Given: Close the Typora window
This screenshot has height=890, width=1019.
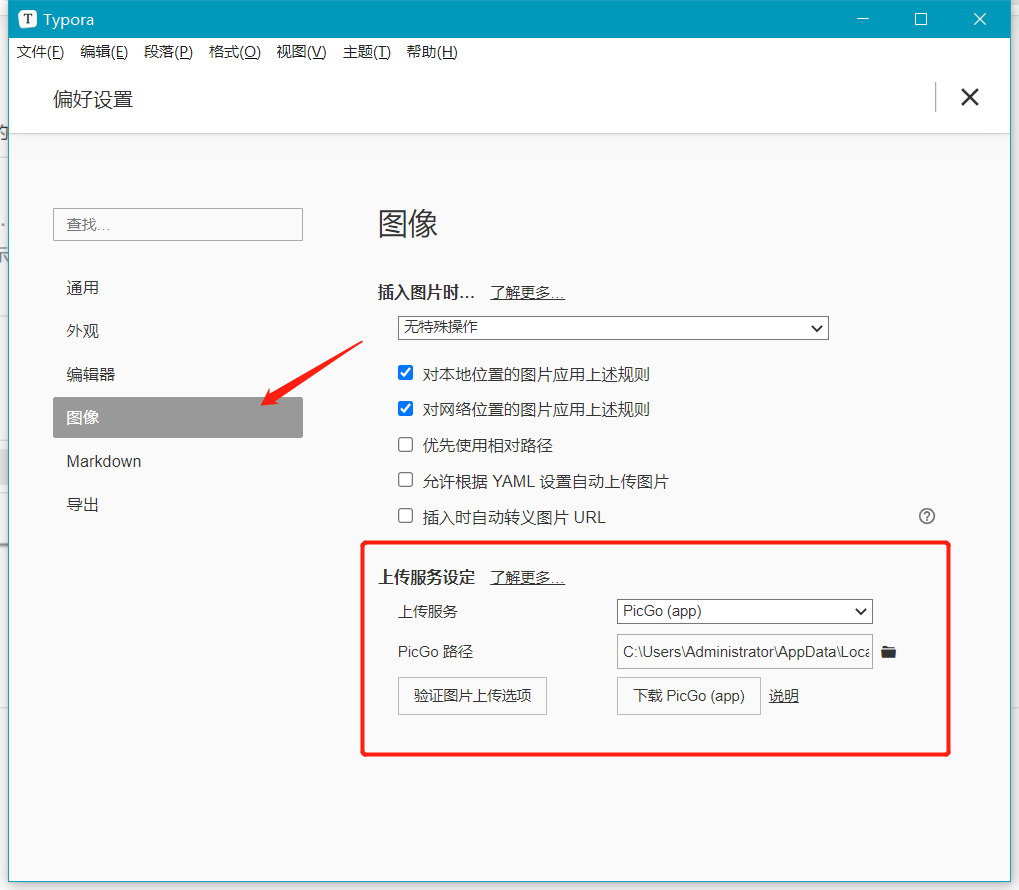Looking at the screenshot, I should coord(980,20).
